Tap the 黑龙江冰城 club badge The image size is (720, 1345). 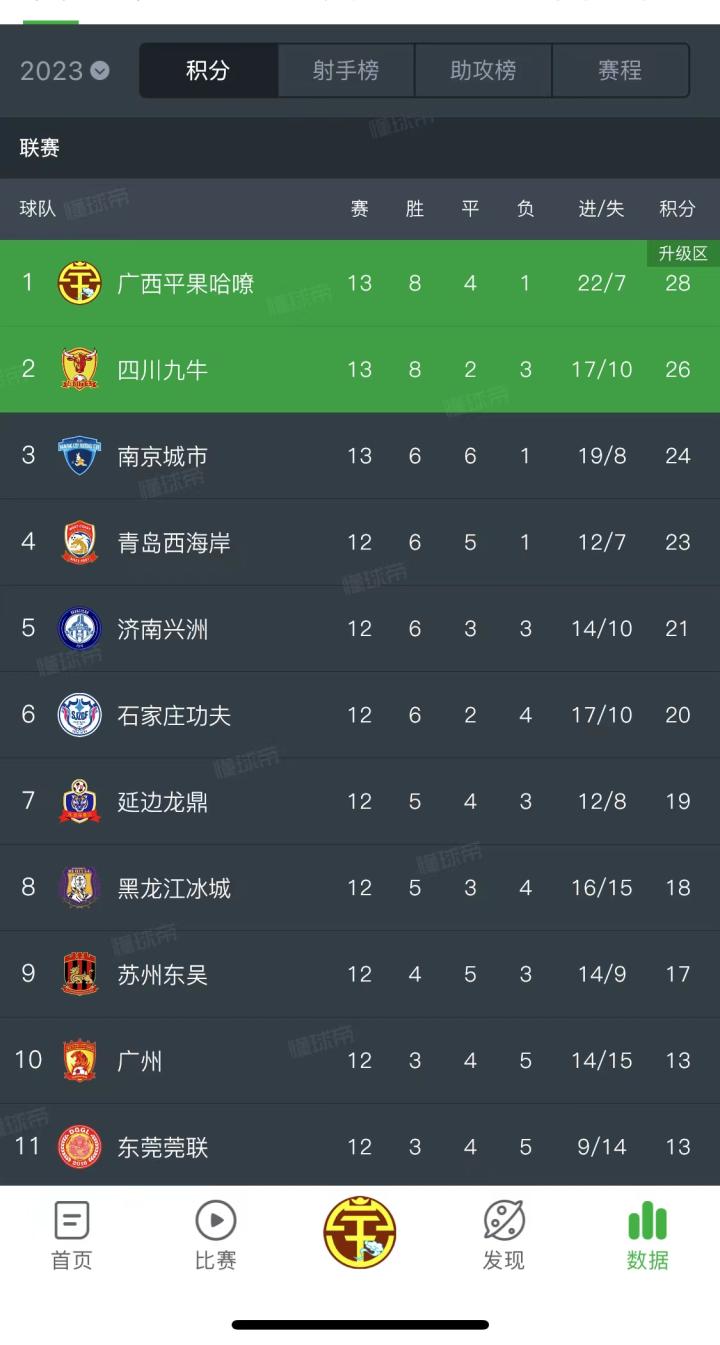tap(80, 888)
